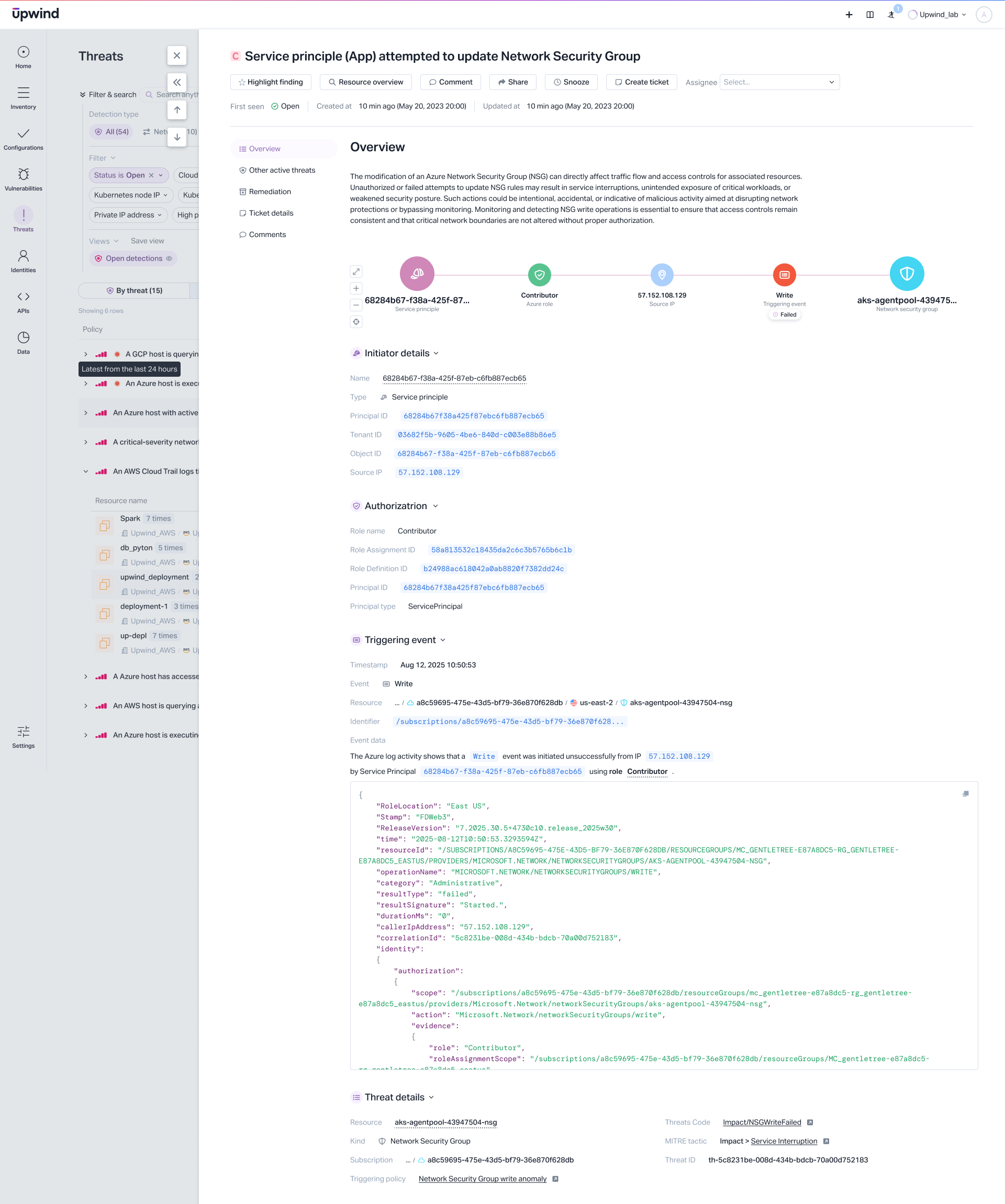1005x1204 pixels.
Task: Switch to Remediation section tab
Action: 270,192
